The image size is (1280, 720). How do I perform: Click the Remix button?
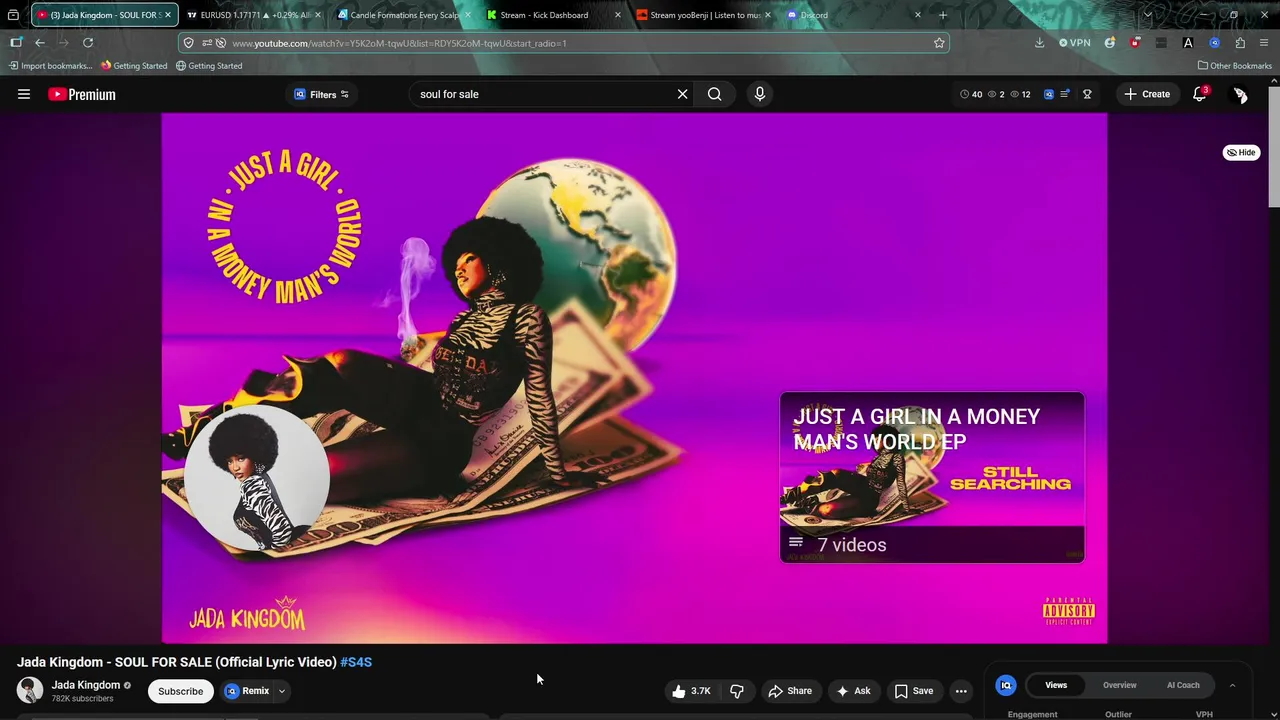pos(247,691)
